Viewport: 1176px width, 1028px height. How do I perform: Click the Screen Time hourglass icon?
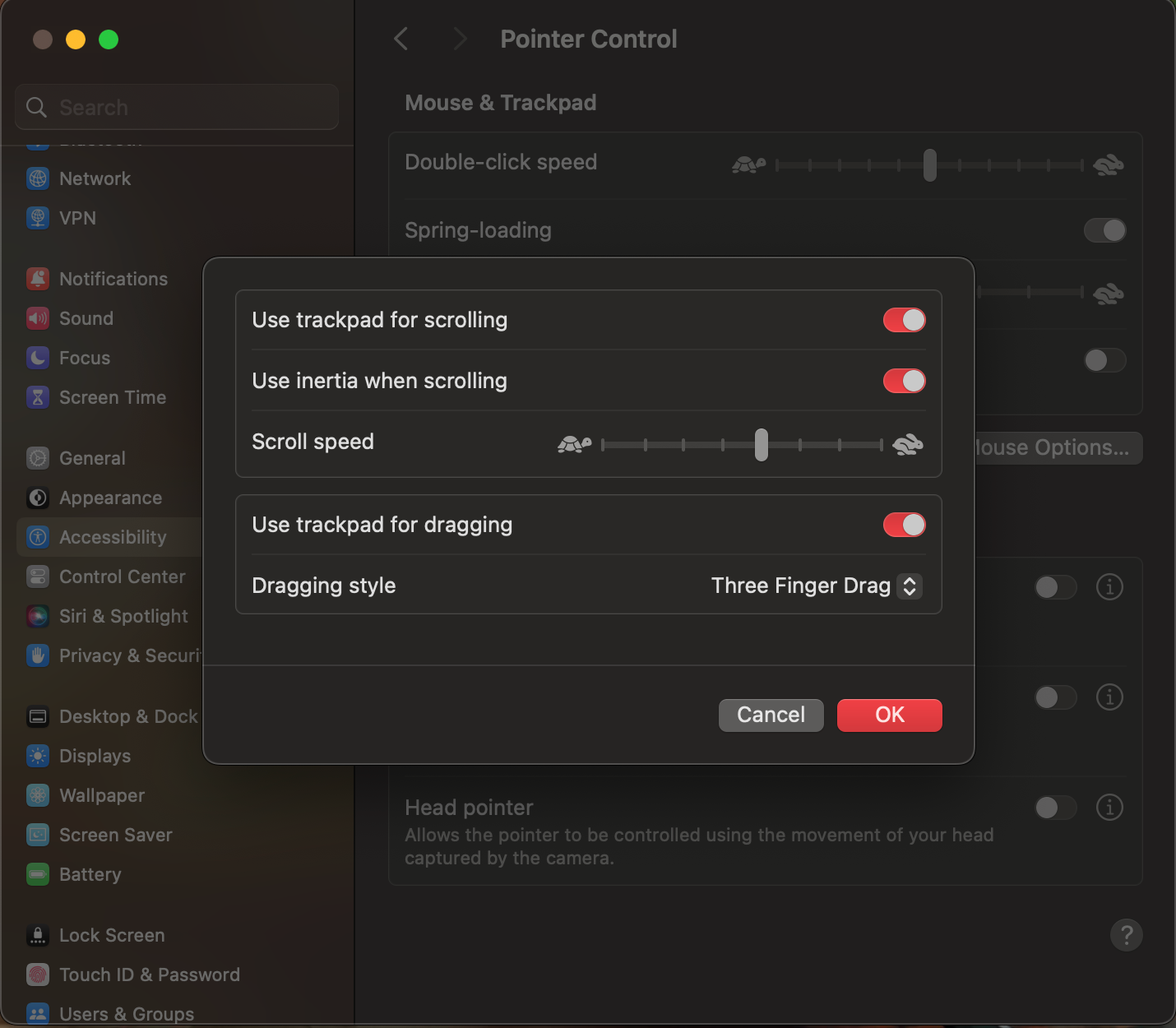click(x=38, y=397)
